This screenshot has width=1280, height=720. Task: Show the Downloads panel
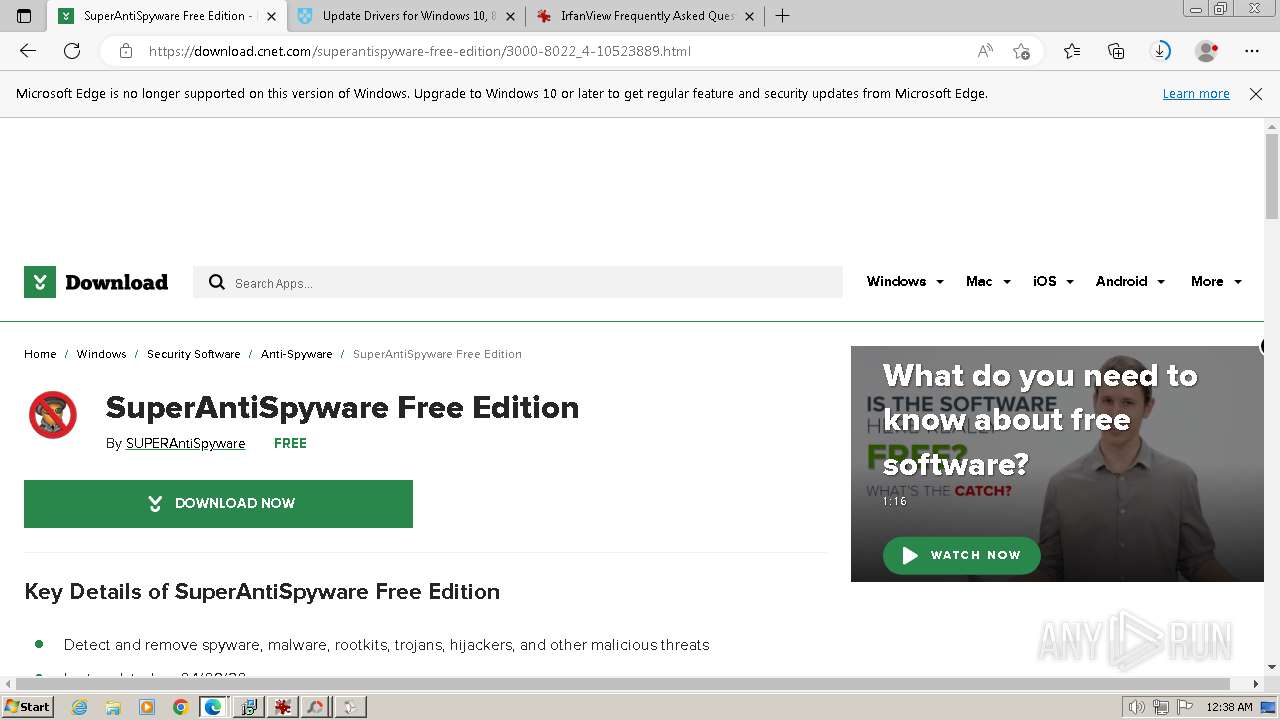pos(1160,51)
